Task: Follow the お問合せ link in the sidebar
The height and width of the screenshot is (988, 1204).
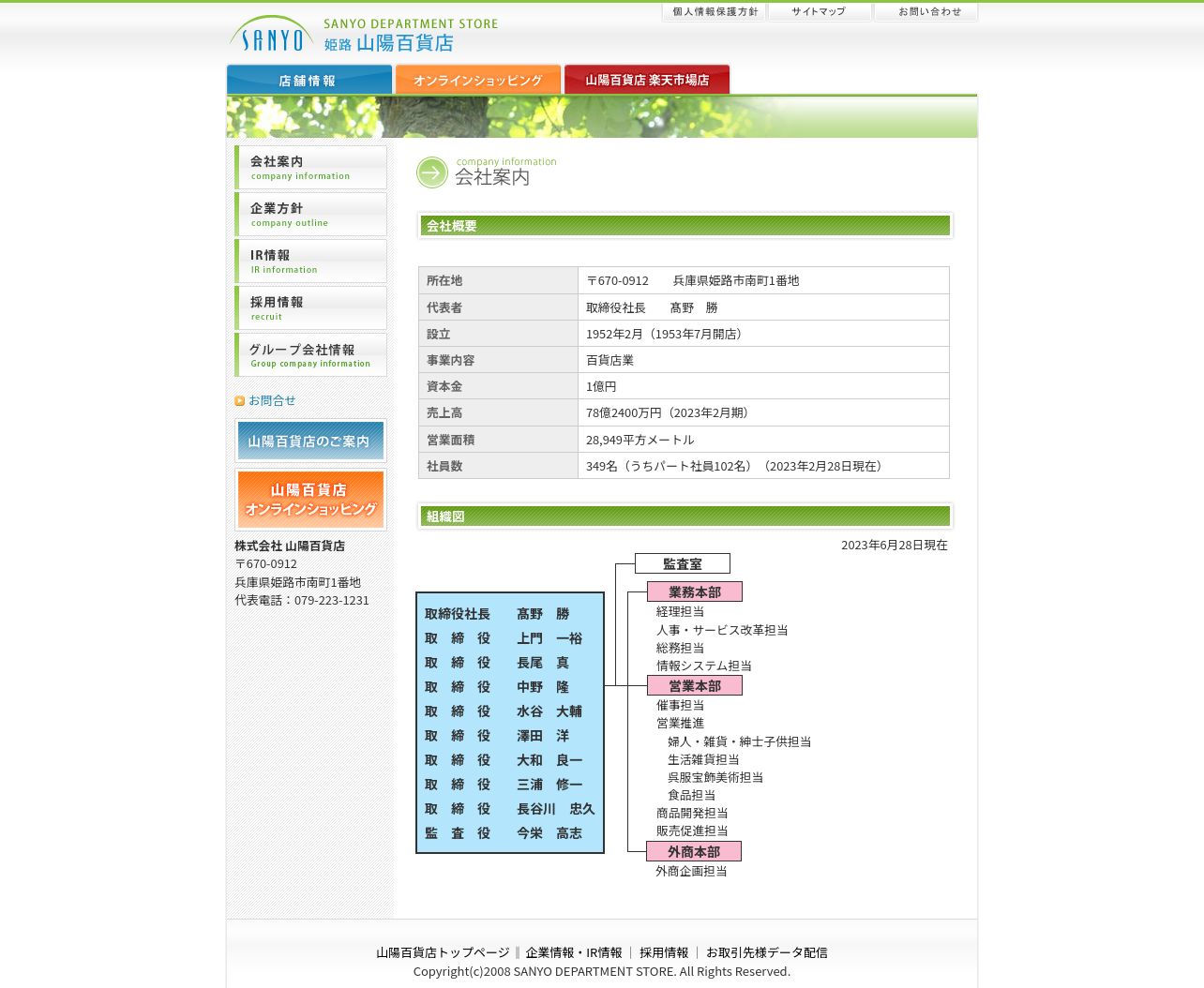Action: click(x=272, y=401)
